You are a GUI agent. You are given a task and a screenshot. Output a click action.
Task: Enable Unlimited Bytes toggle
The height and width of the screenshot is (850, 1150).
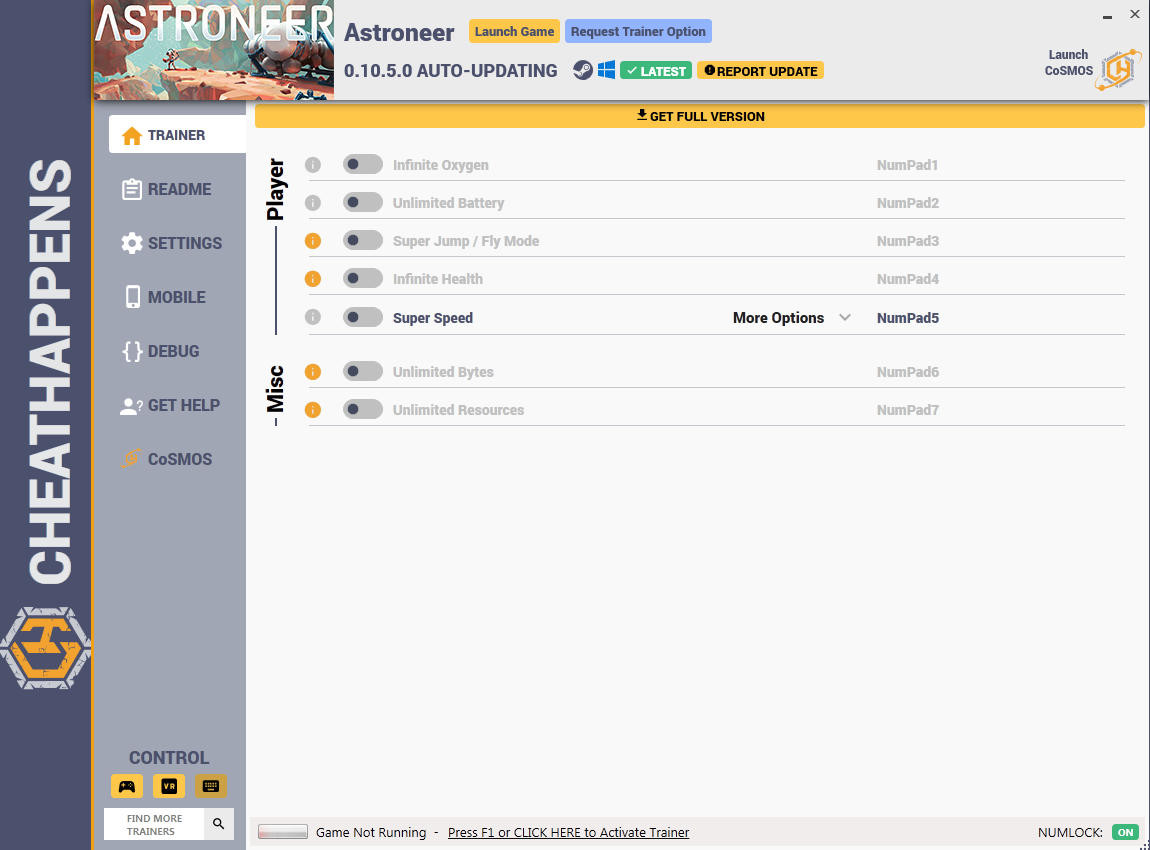(x=363, y=372)
